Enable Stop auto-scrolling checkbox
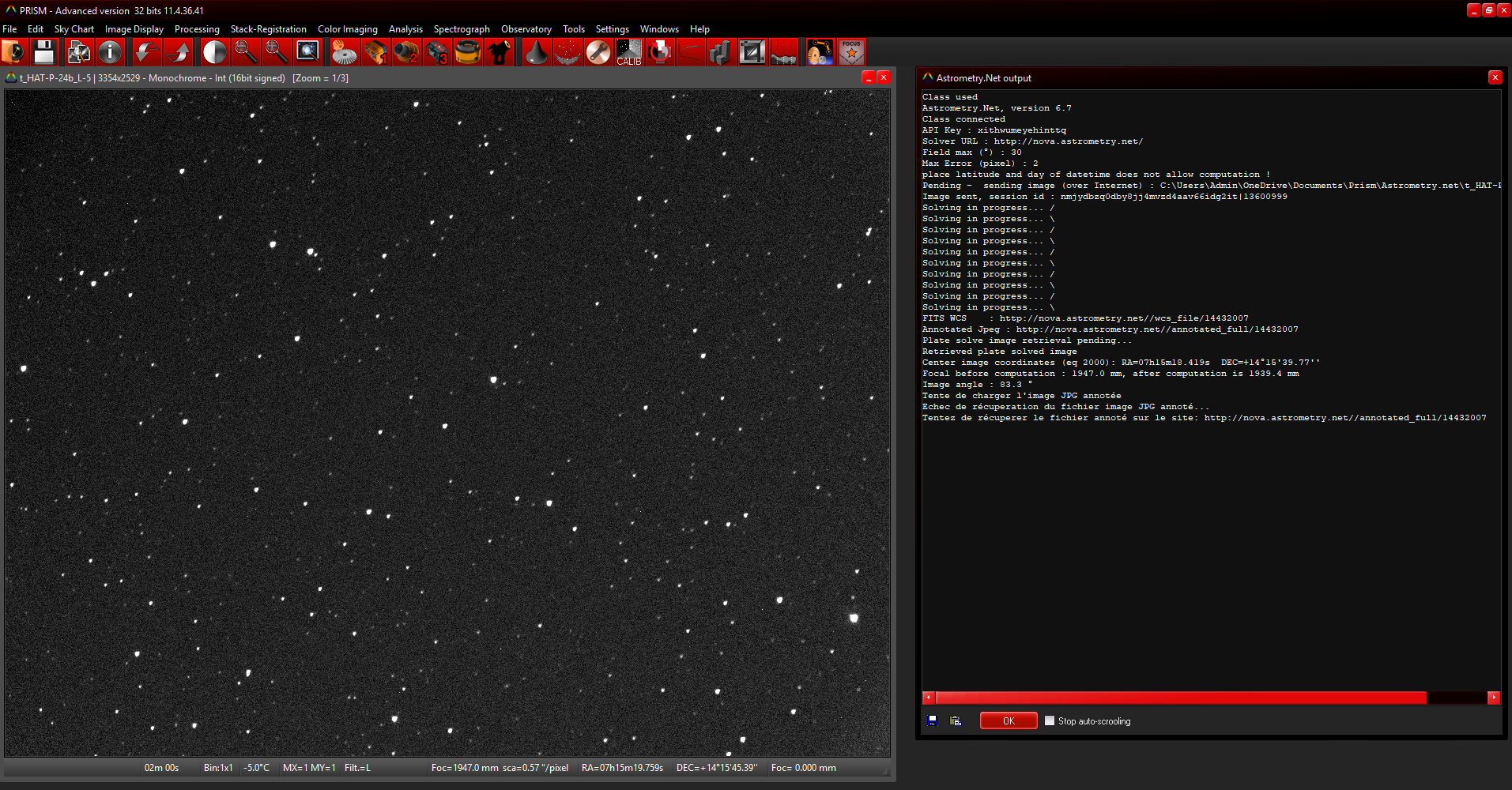Screen dimensions: 1512x790 pyautogui.click(x=1050, y=720)
